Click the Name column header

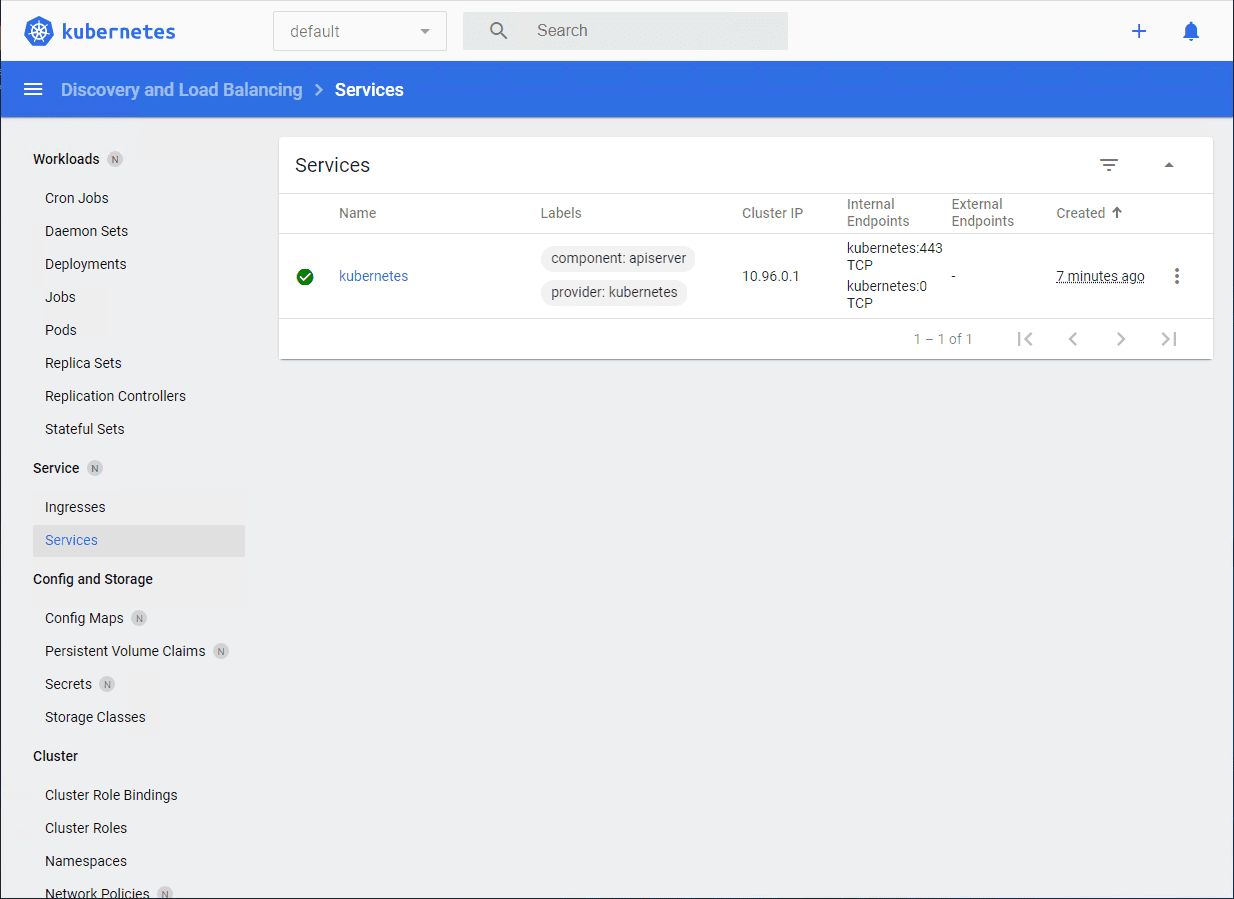[x=357, y=213]
